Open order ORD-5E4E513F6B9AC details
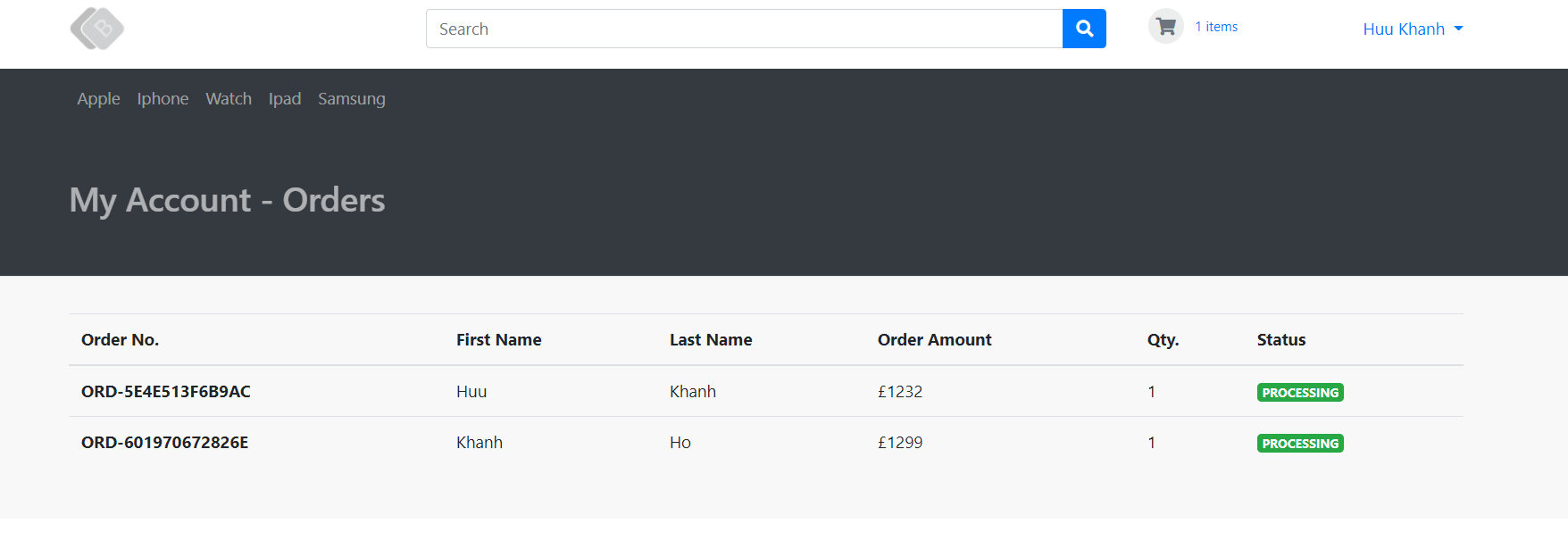The image size is (1568, 549). tap(164, 391)
